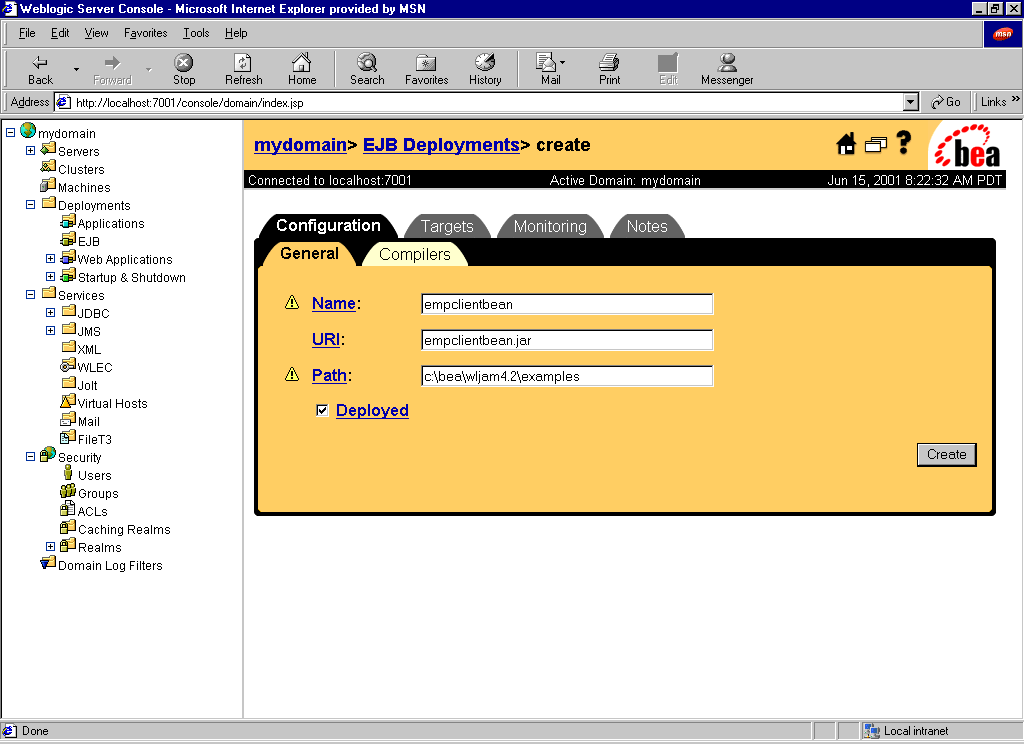Click the new window icon beside home
1024x744 pixels.
pyautogui.click(x=876, y=144)
